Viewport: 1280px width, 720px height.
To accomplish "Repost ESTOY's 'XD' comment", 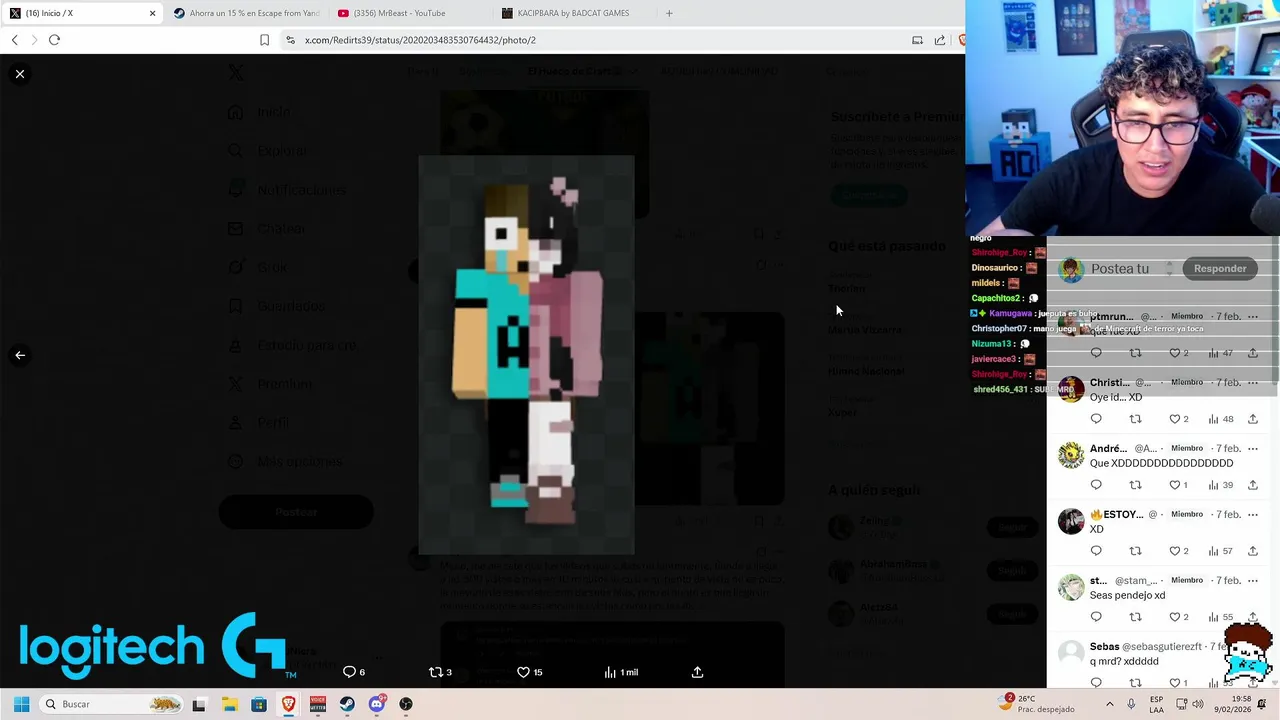I will click(1135, 551).
